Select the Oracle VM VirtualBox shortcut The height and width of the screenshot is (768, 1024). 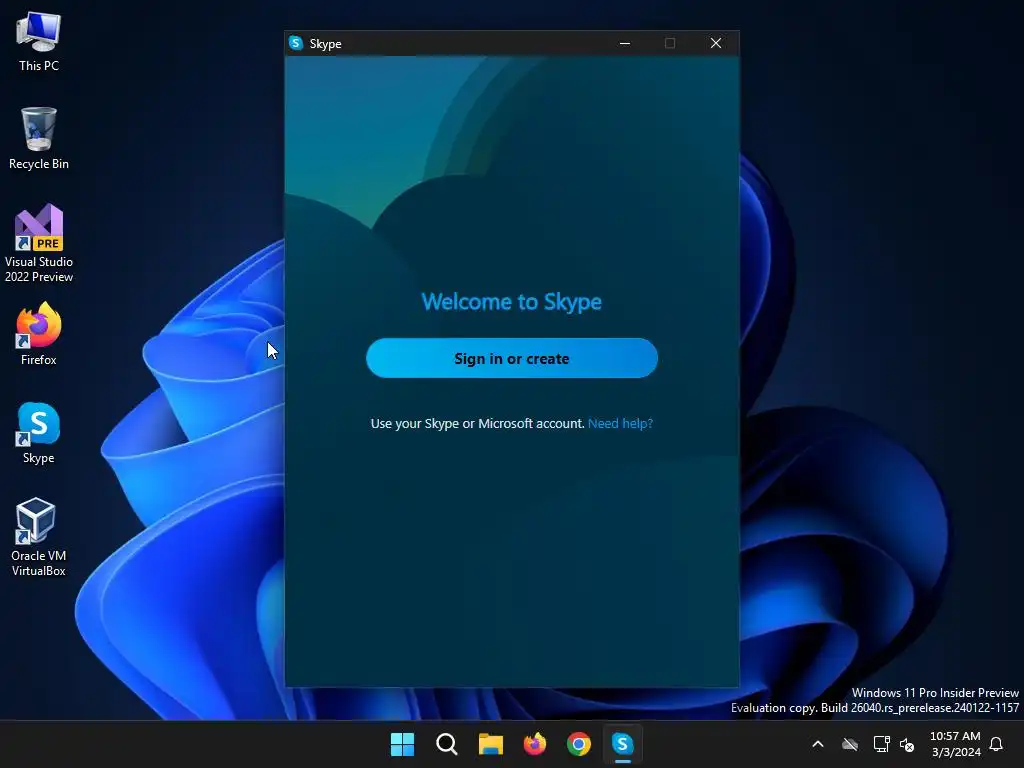pos(39,537)
